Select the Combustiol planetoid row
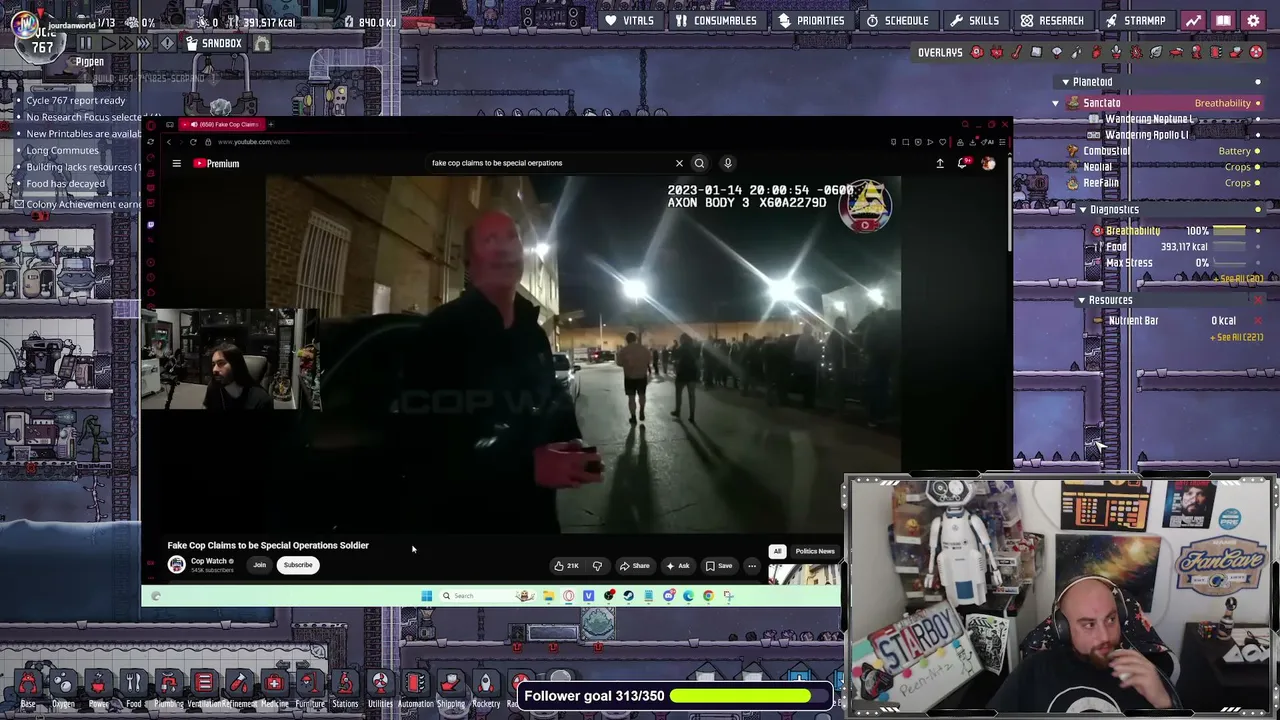The image size is (1280, 720). click(x=1163, y=151)
